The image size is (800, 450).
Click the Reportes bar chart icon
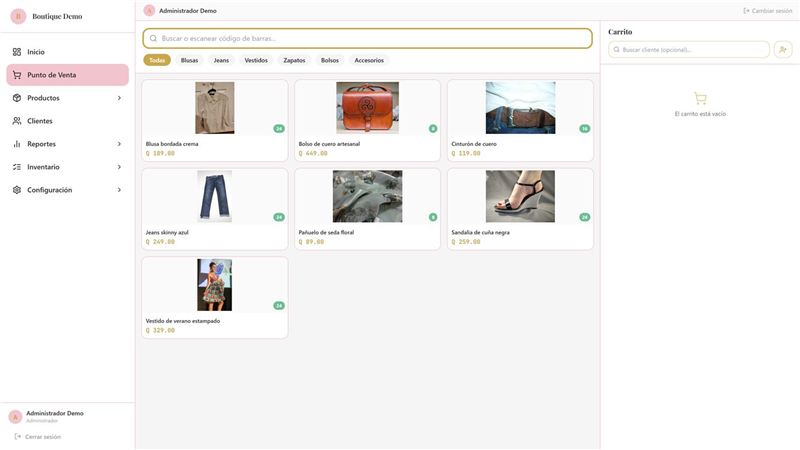(x=17, y=144)
